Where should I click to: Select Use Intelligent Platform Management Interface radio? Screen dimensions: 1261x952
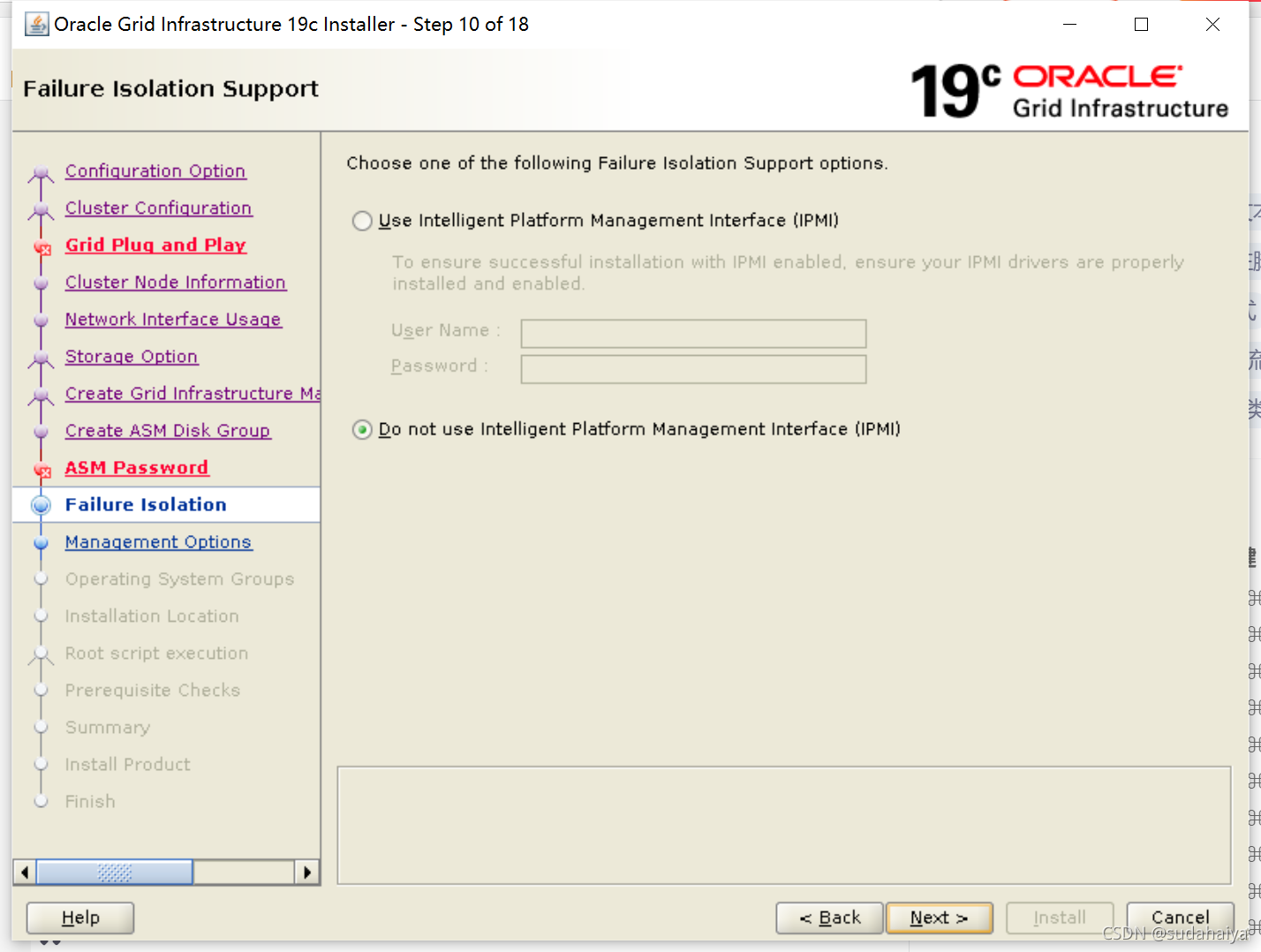[x=362, y=221]
